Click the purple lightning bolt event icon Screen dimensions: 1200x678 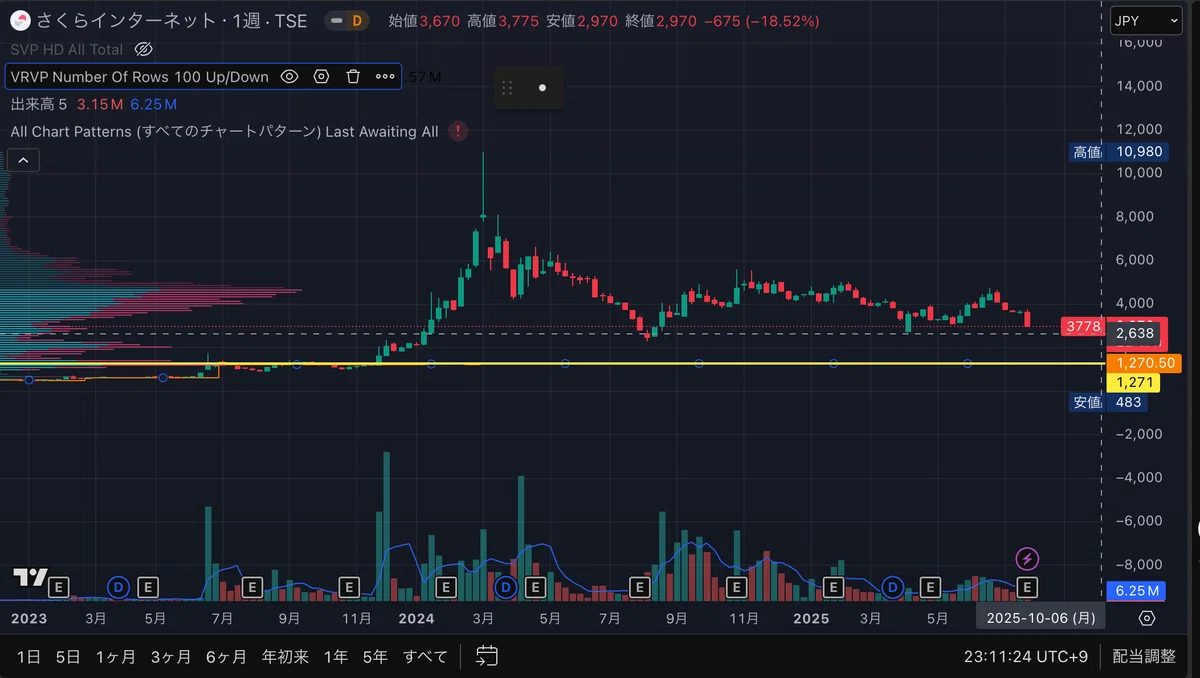[1027, 559]
